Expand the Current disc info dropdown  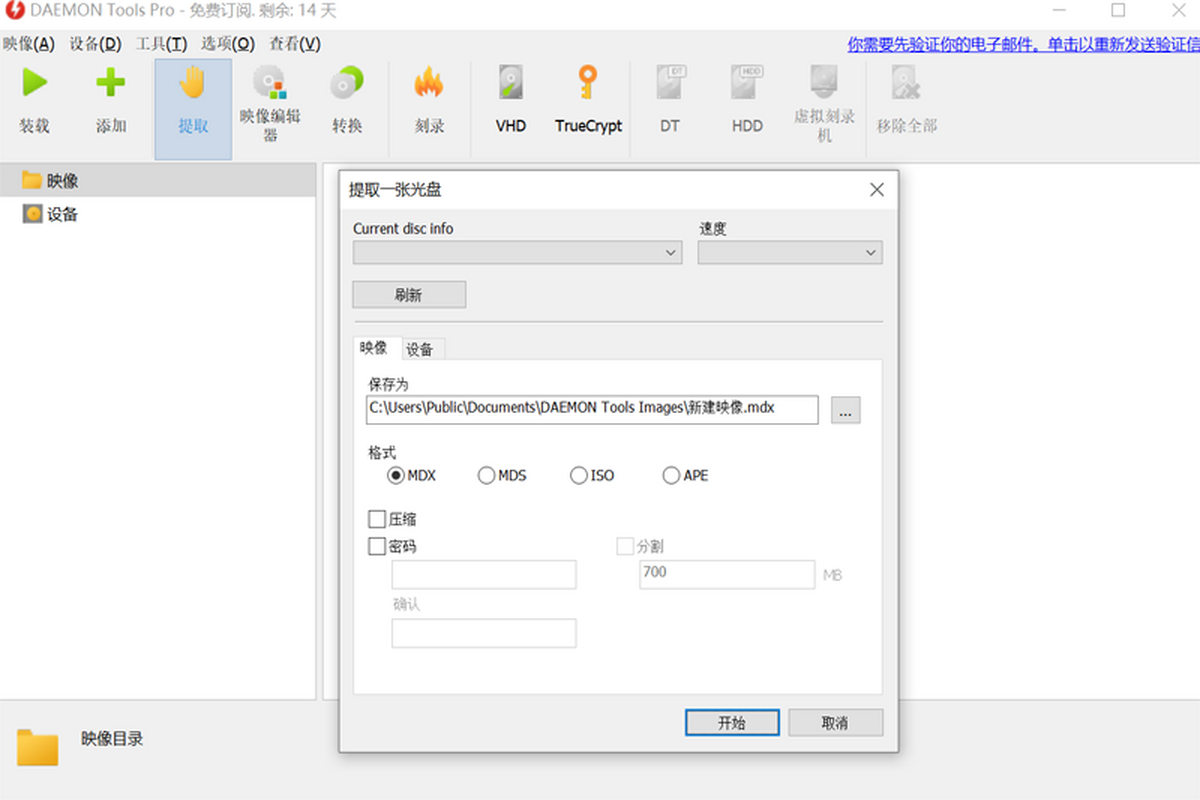pos(517,253)
